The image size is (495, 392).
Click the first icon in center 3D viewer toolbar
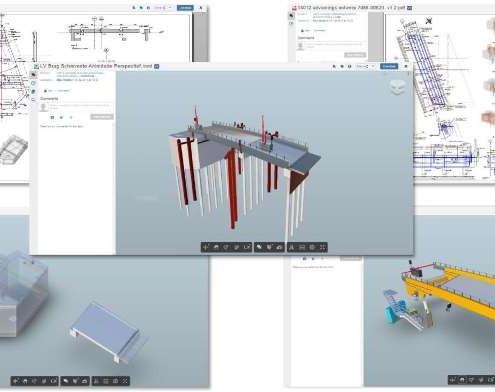coord(206,247)
